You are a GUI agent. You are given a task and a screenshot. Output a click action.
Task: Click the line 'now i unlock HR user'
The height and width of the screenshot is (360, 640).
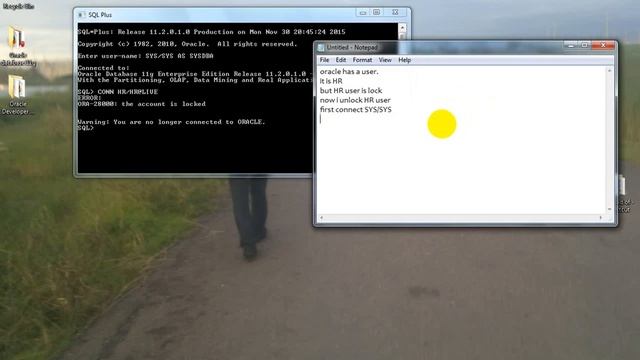click(x=355, y=100)
